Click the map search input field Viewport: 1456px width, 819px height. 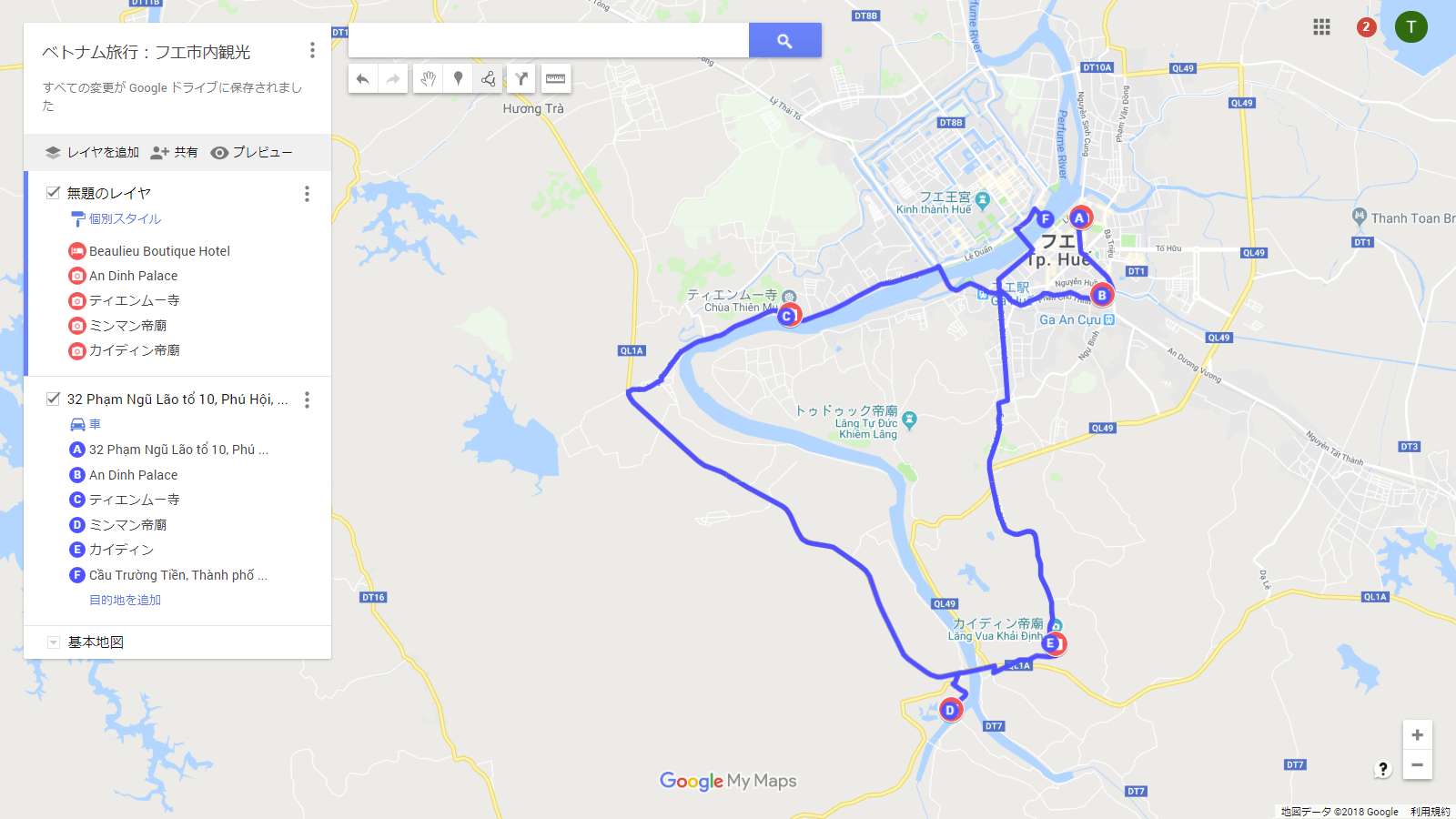(x=549, y=40)
